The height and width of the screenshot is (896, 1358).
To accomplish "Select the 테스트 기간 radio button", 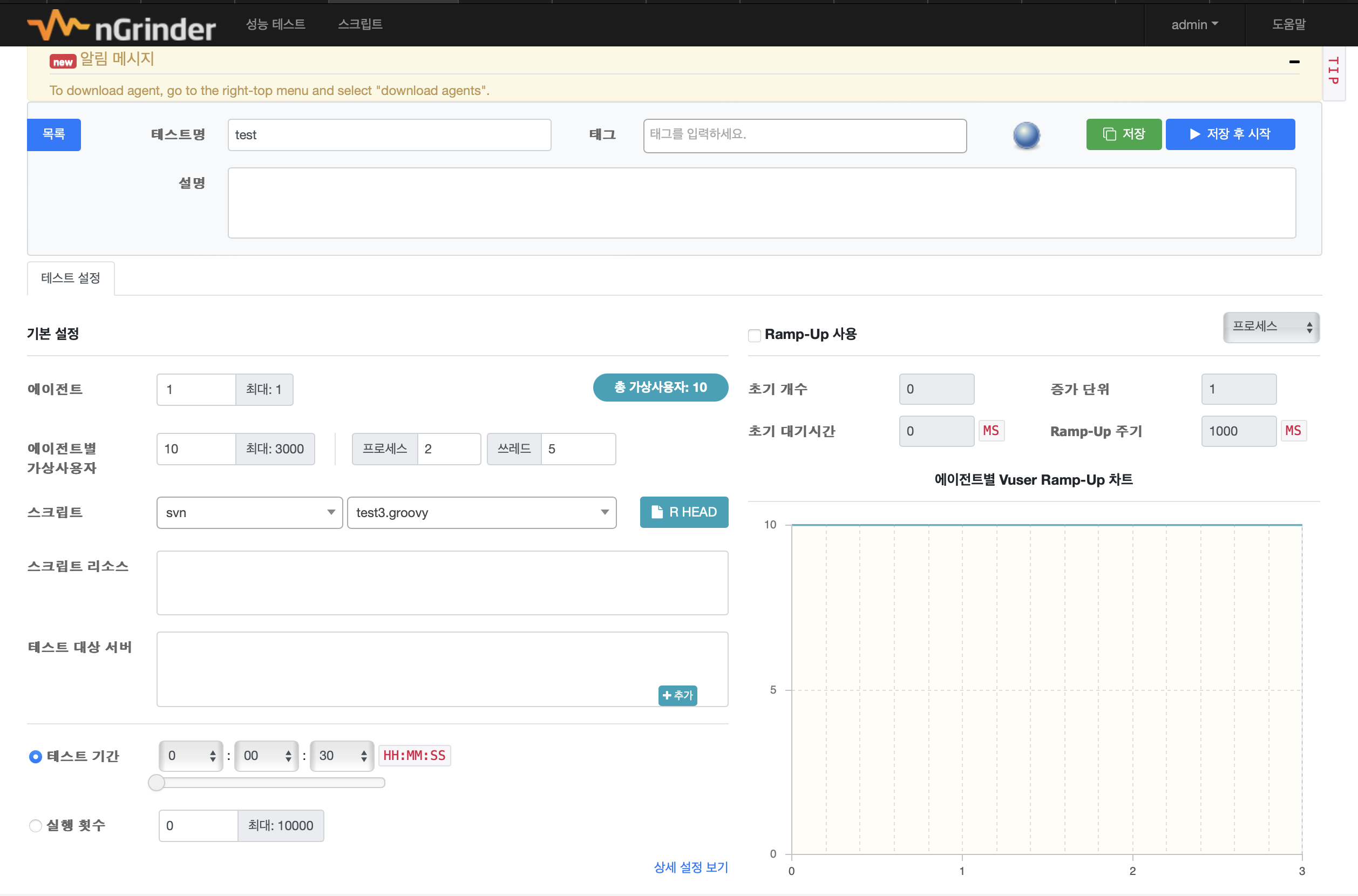I will coord(36,757).
